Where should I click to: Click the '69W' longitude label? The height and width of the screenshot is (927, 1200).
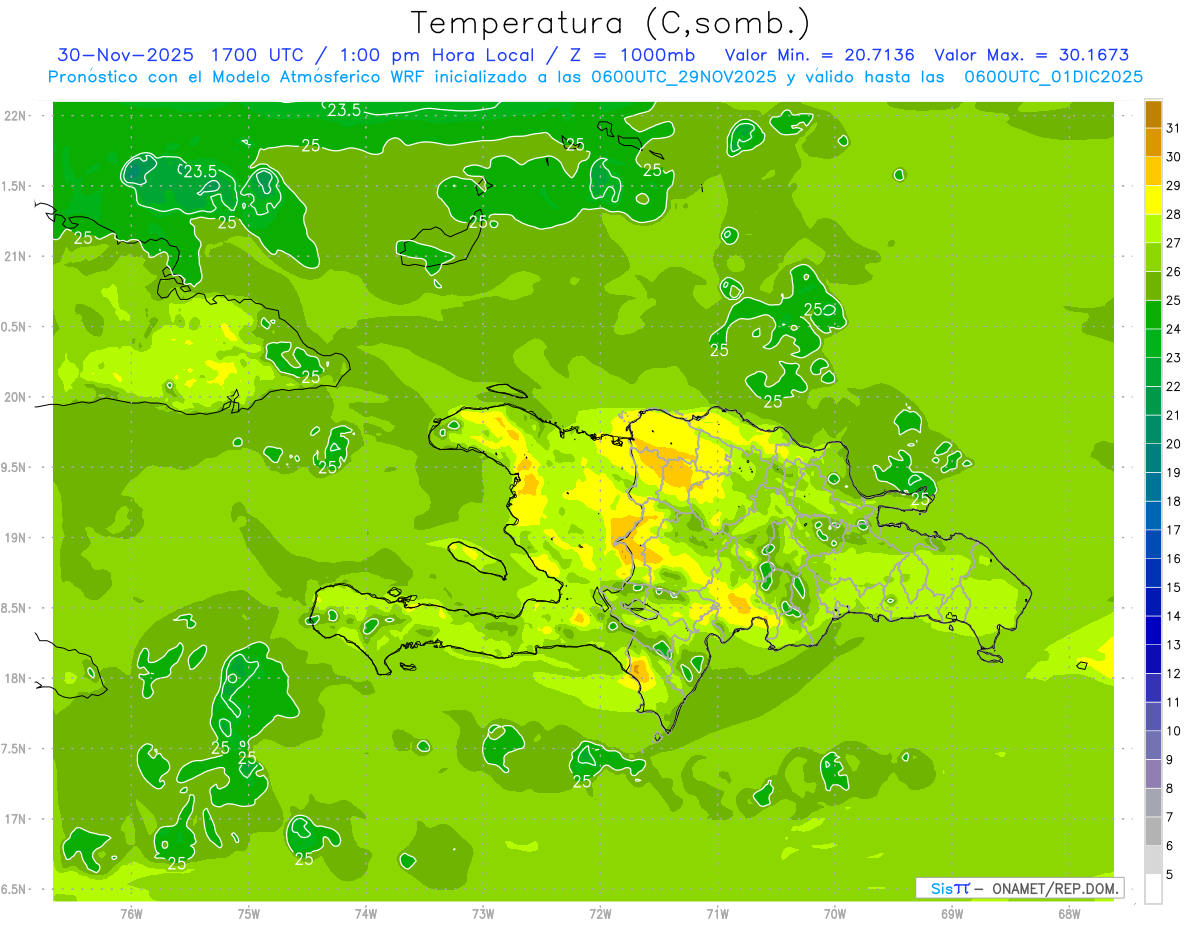pos(952,913)
